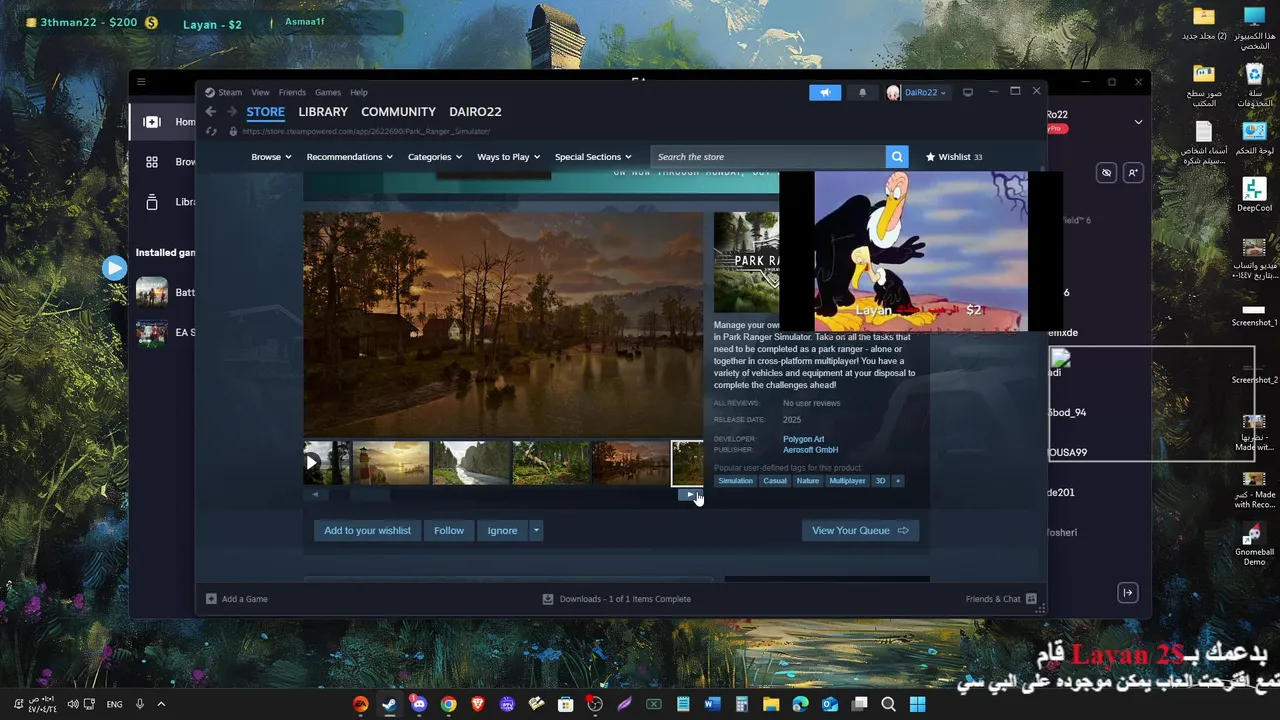Click the Add a Game plus icon
The width and height of the screenshot is (1280, 720).
(x=211, y=599)
